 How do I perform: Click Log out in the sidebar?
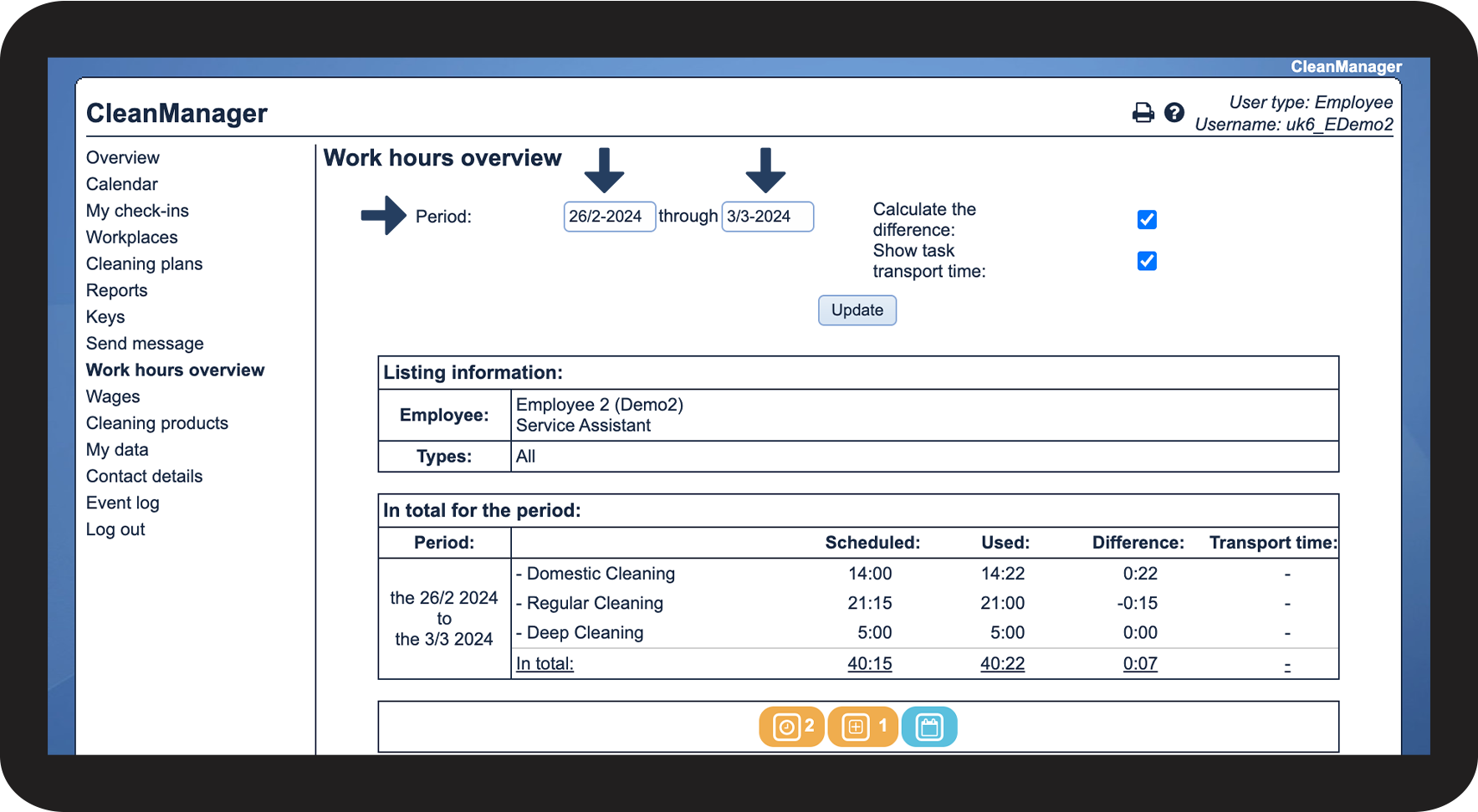pos(115,530)
